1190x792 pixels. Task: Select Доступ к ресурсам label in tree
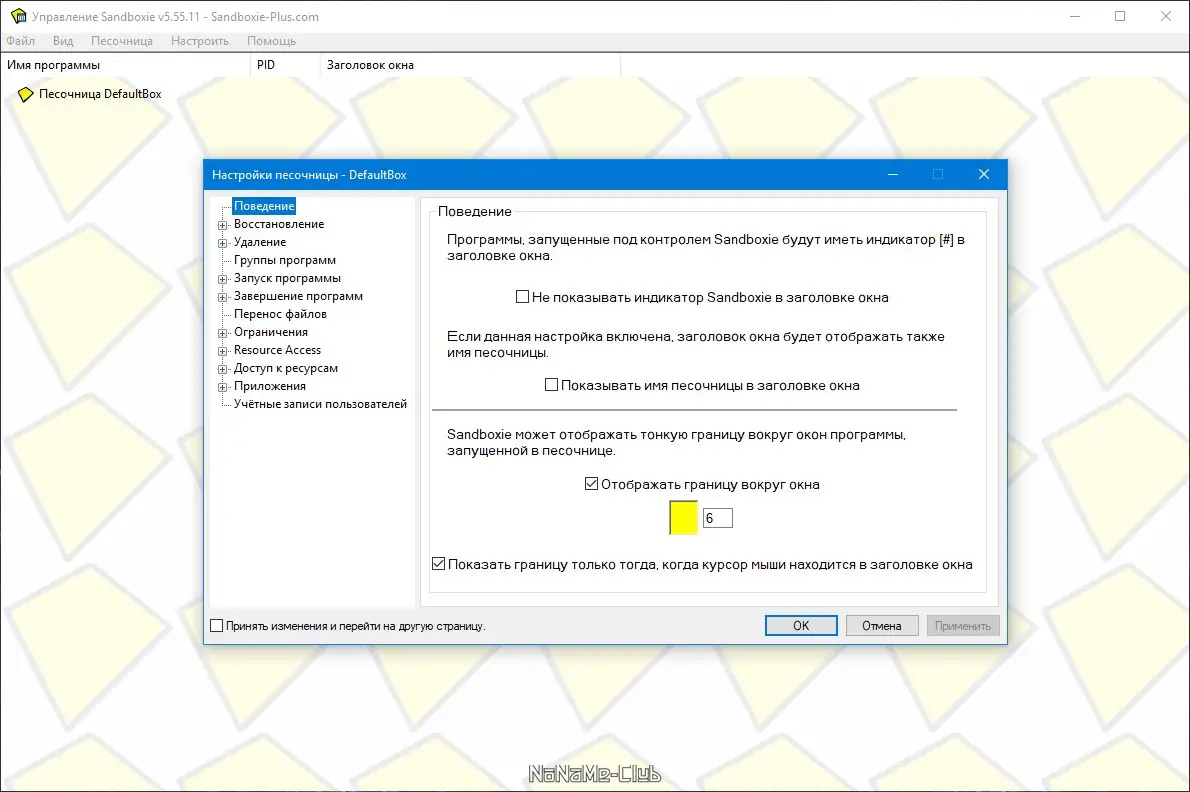285,369
